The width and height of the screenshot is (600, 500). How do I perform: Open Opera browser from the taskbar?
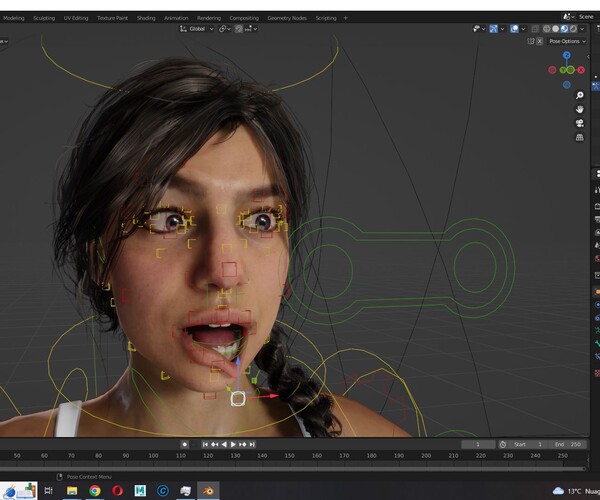click(117, 490)
